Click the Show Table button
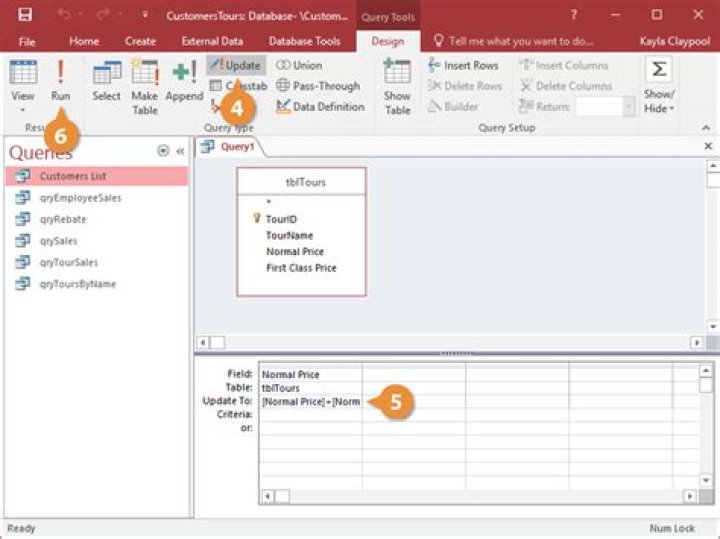Image resolution: width=720 pixels, height=539 pixels. click(x=397, y=86)
